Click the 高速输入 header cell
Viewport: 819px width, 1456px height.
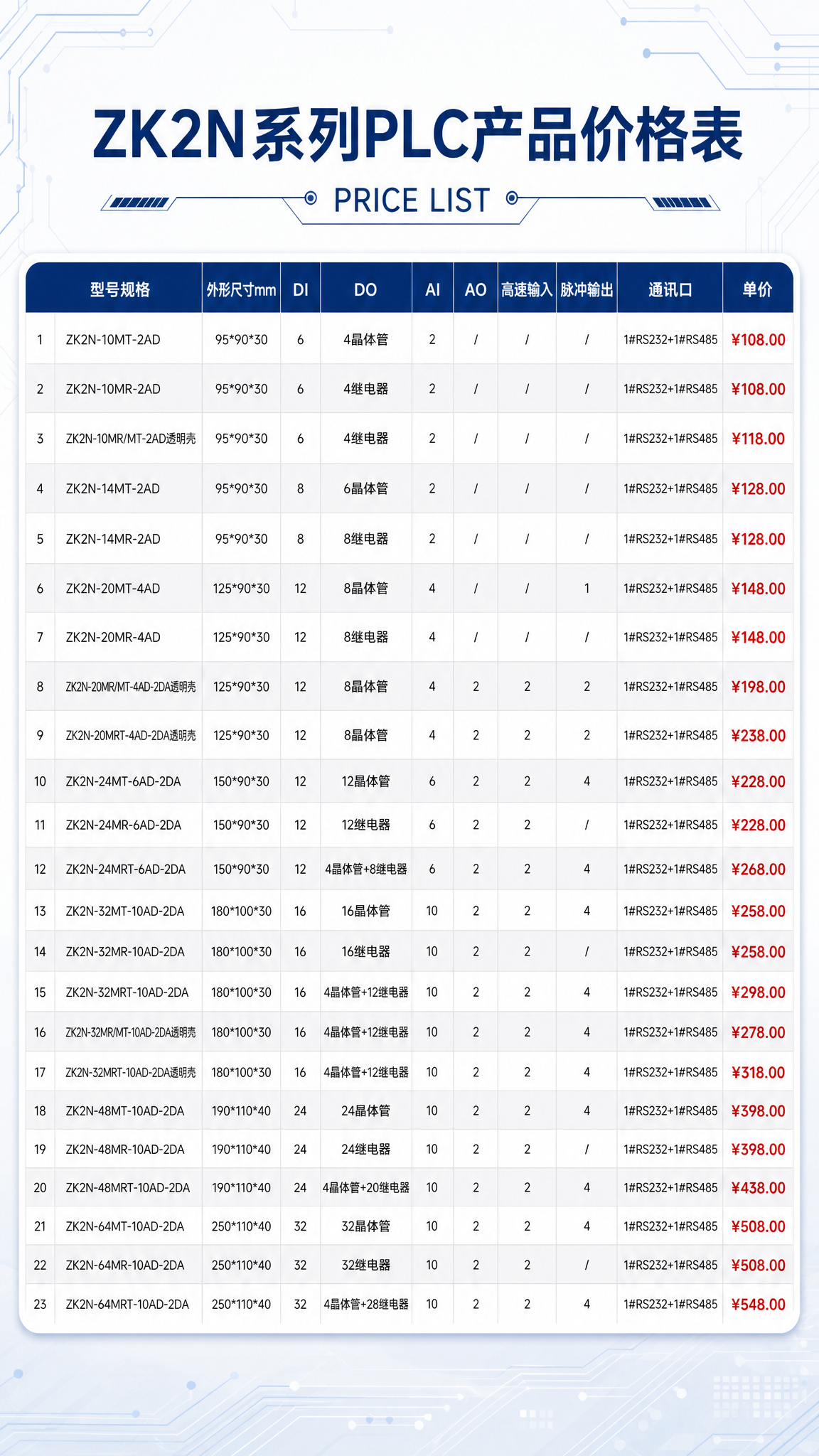(526, 289)
